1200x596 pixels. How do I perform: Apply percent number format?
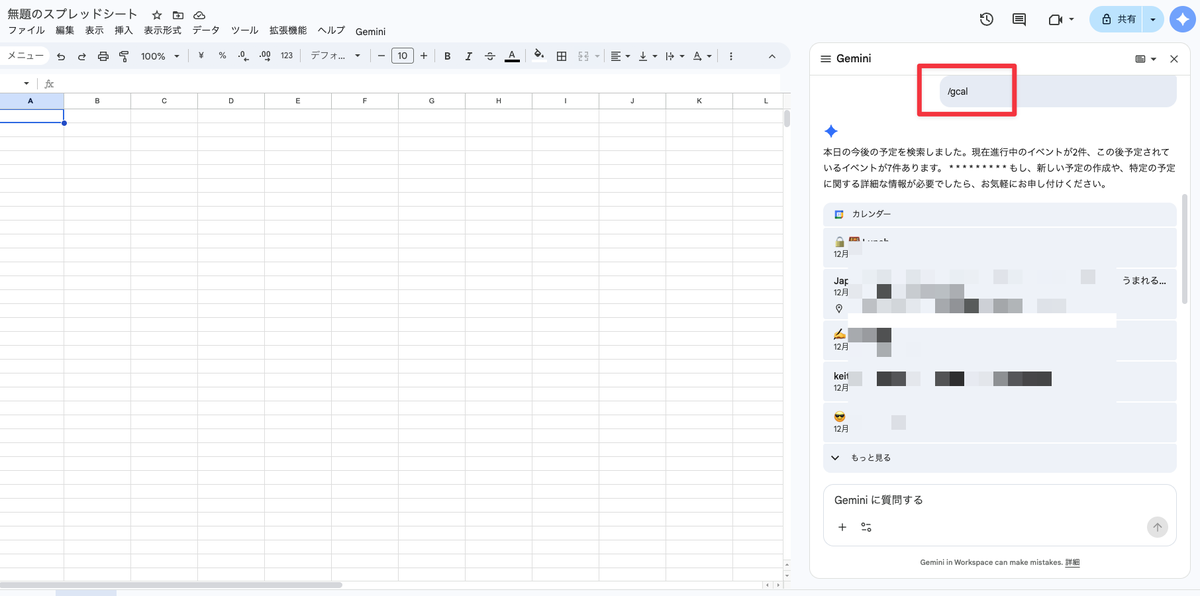pyautogui.click(x=222, y=56)
